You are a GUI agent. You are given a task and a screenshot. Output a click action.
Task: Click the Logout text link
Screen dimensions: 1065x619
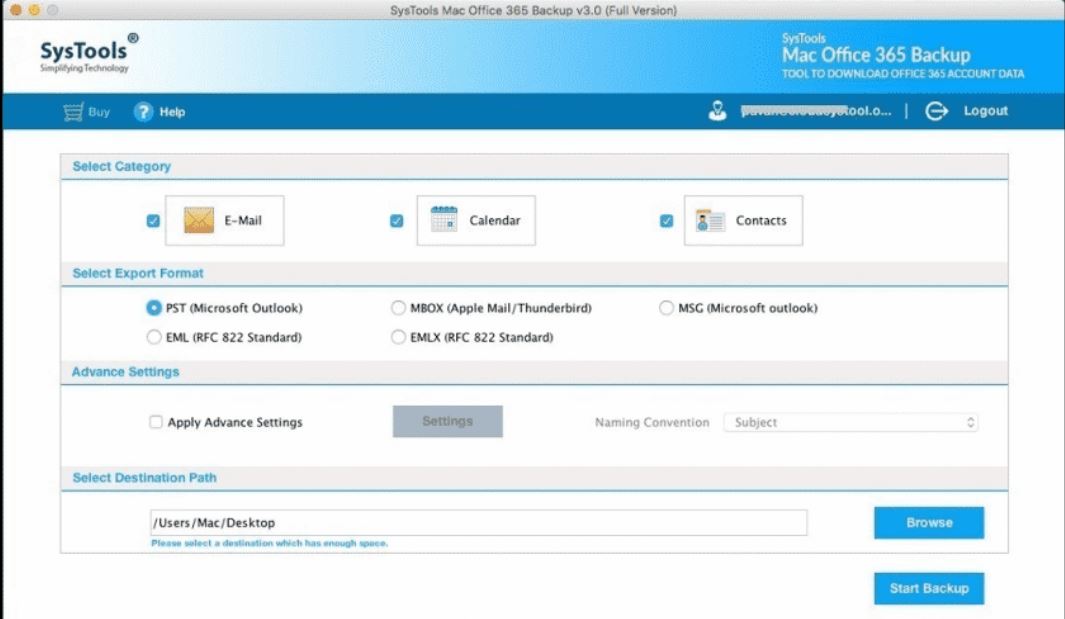(x=986, y=111)
